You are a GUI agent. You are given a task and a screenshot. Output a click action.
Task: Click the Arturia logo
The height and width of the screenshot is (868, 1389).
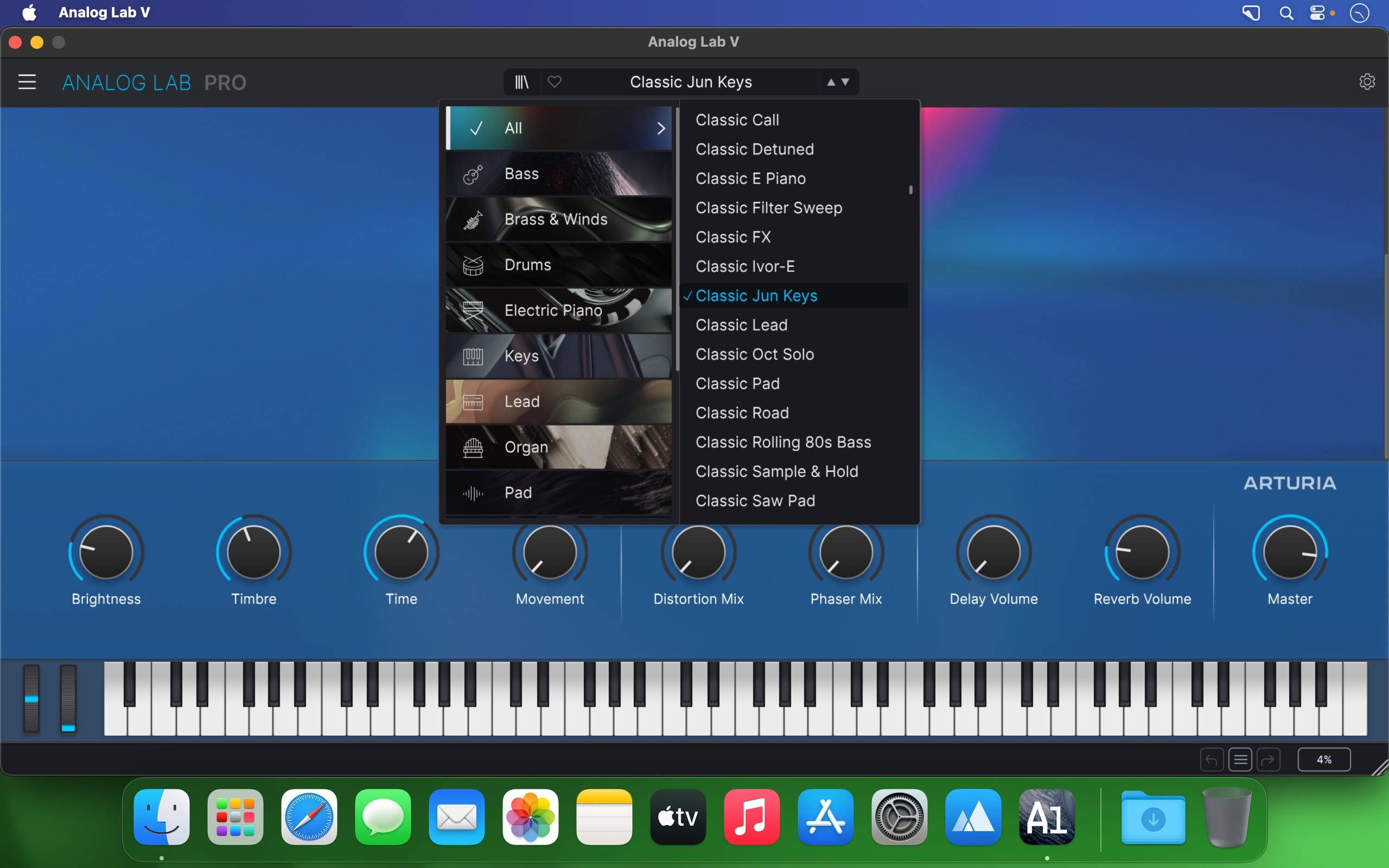1290,483
